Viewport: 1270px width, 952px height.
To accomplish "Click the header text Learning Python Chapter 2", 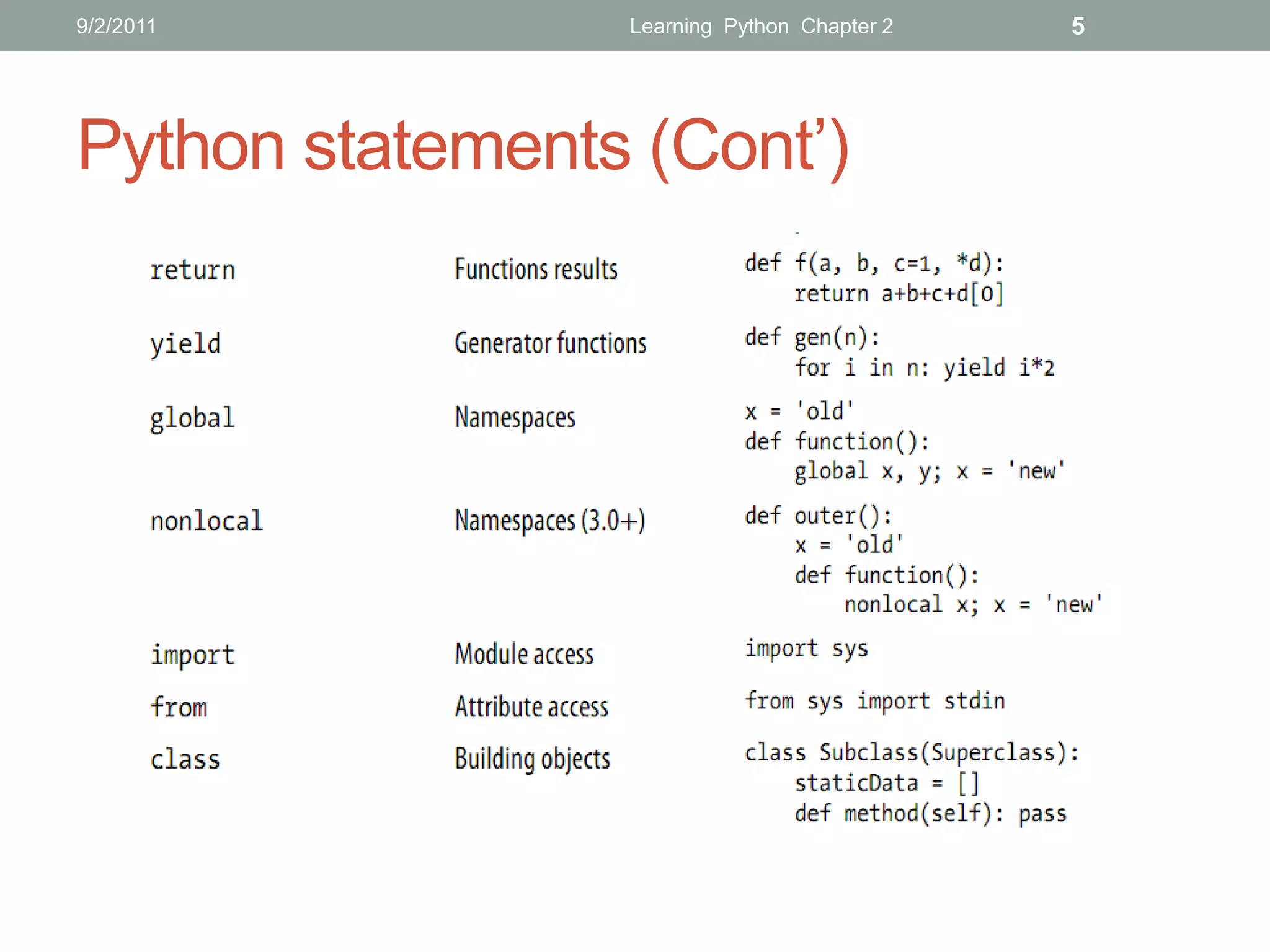I will point(762,26).
